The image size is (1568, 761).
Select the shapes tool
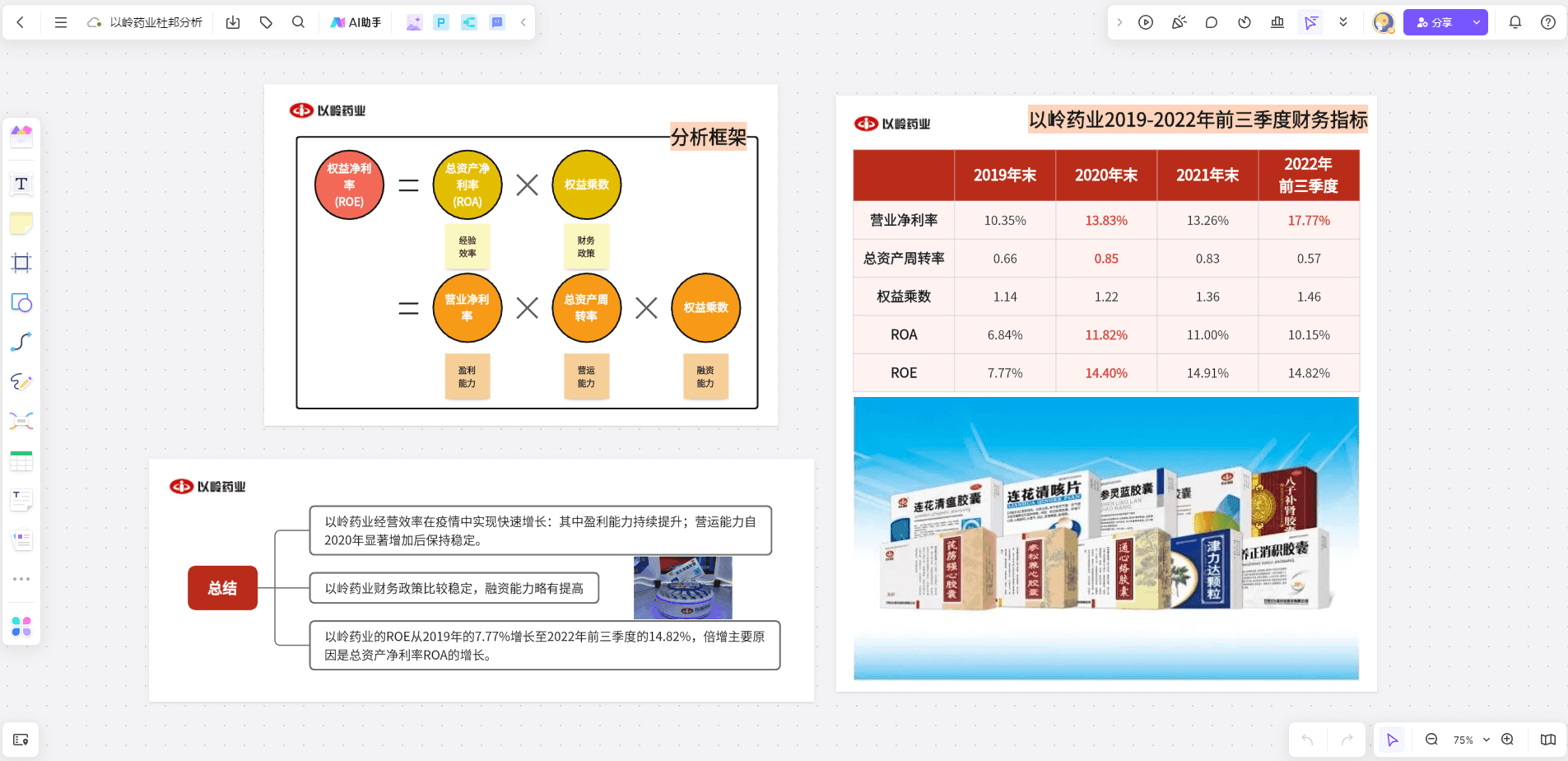21,302
